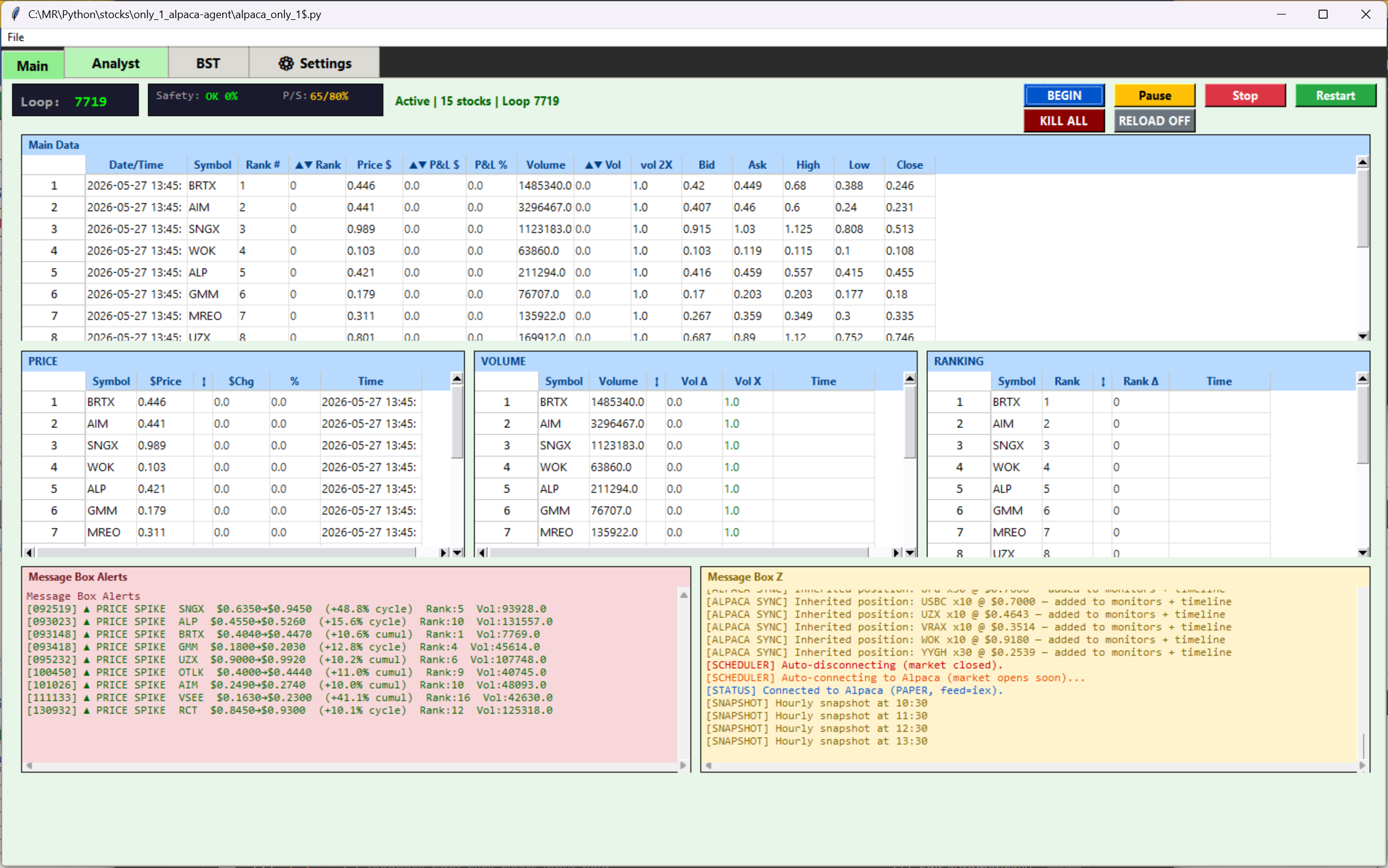Sort Main Data by Price $ header
Image resolution: width=1388 pixels, height=868 pixels.
pos(374,165)
